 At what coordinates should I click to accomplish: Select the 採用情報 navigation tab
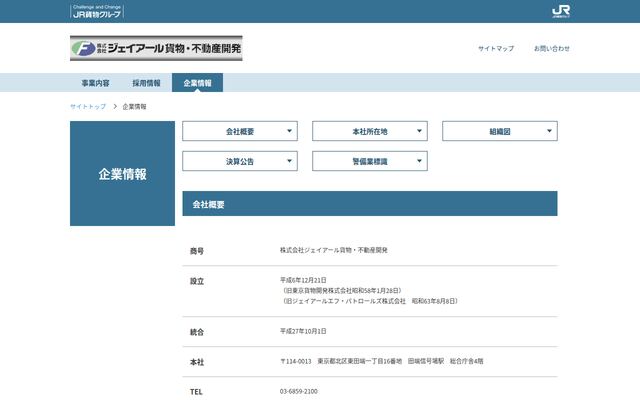147,83
